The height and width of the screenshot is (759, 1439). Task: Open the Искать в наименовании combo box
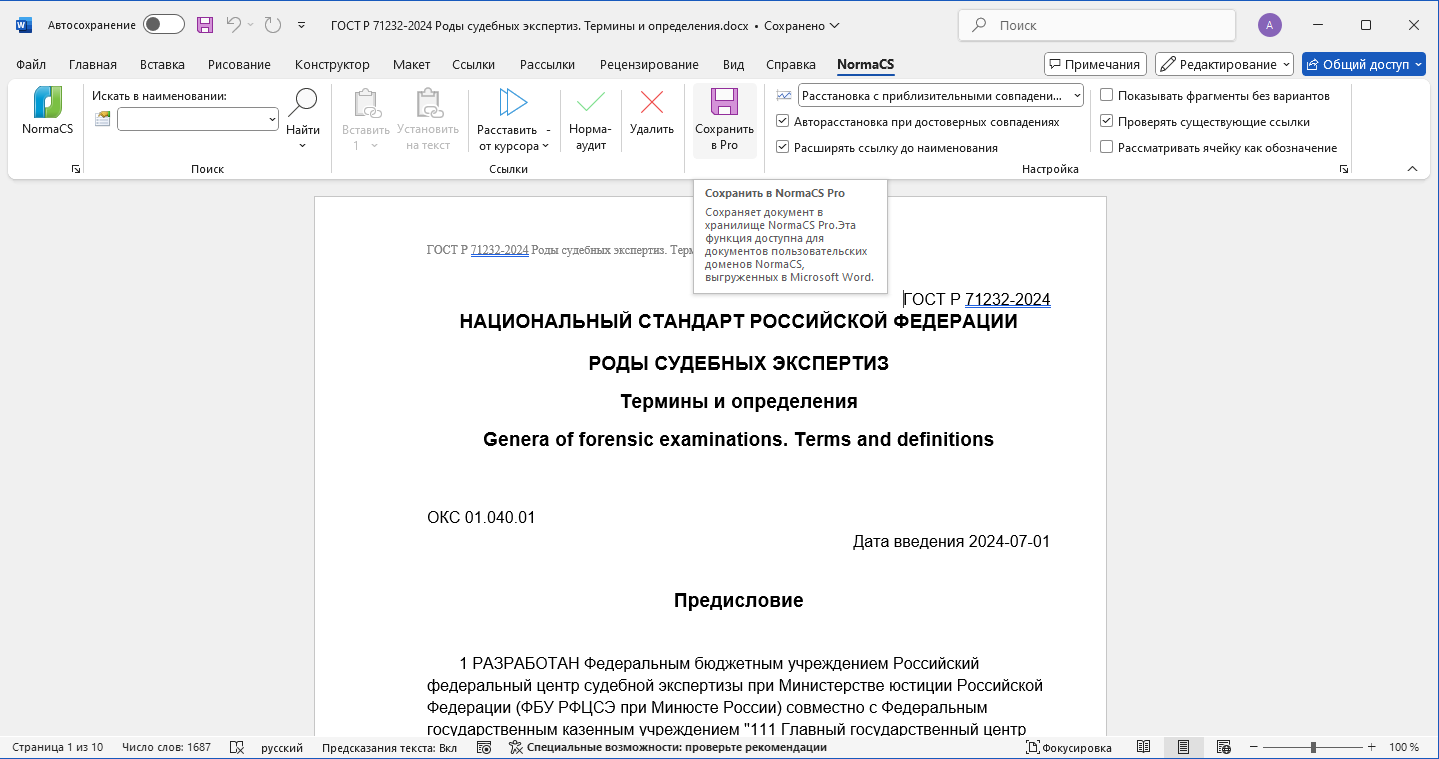[197, 119]
